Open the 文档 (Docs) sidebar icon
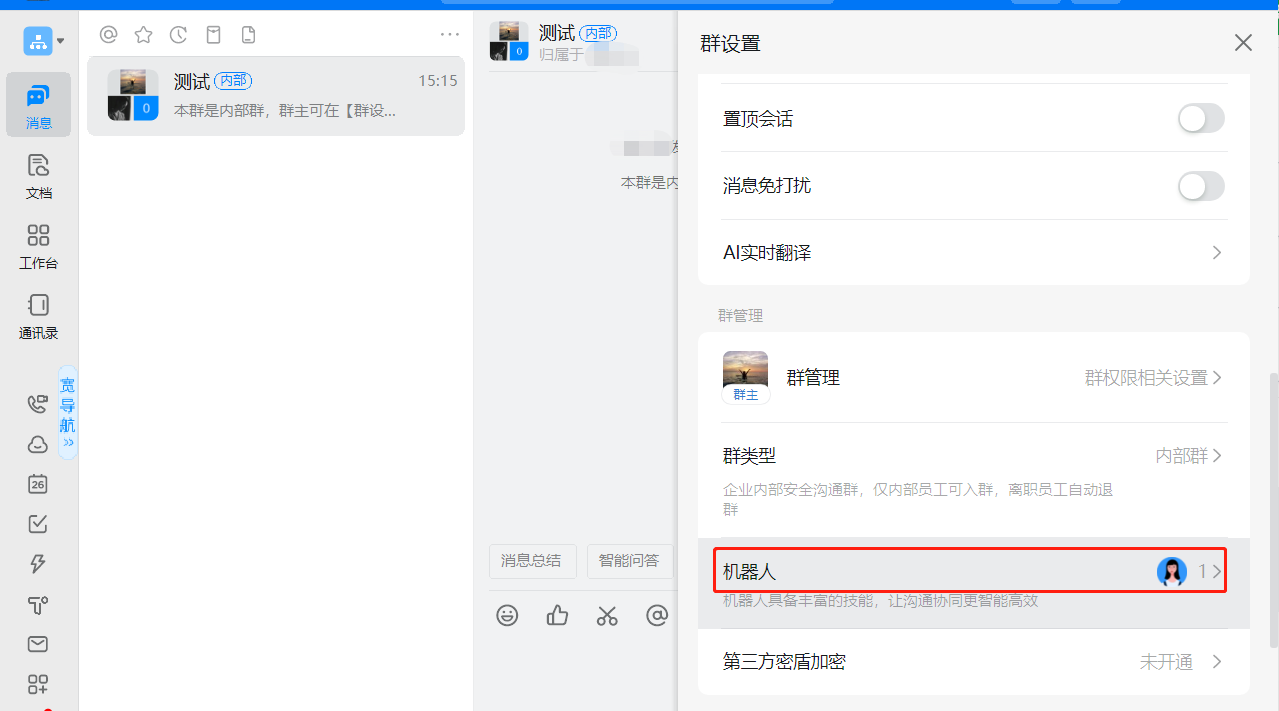Viewport: 1279px width, 711px height. click(38, 175)
